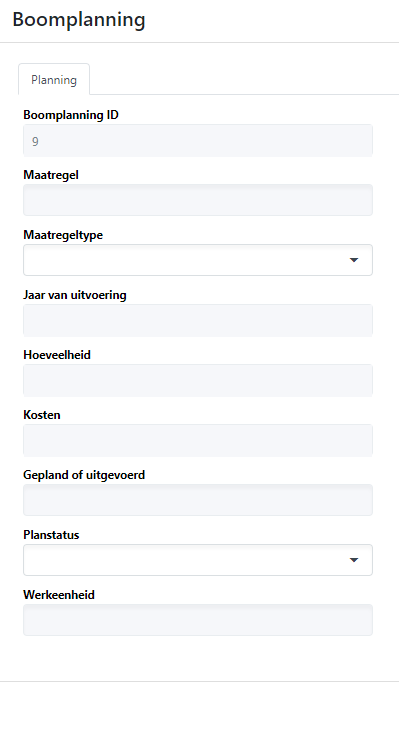Image resolution: width=399 pixels, height=748 pixels.
Task: Click the Boomplanning ID field showing 9
Action: [x=198, y=140]
